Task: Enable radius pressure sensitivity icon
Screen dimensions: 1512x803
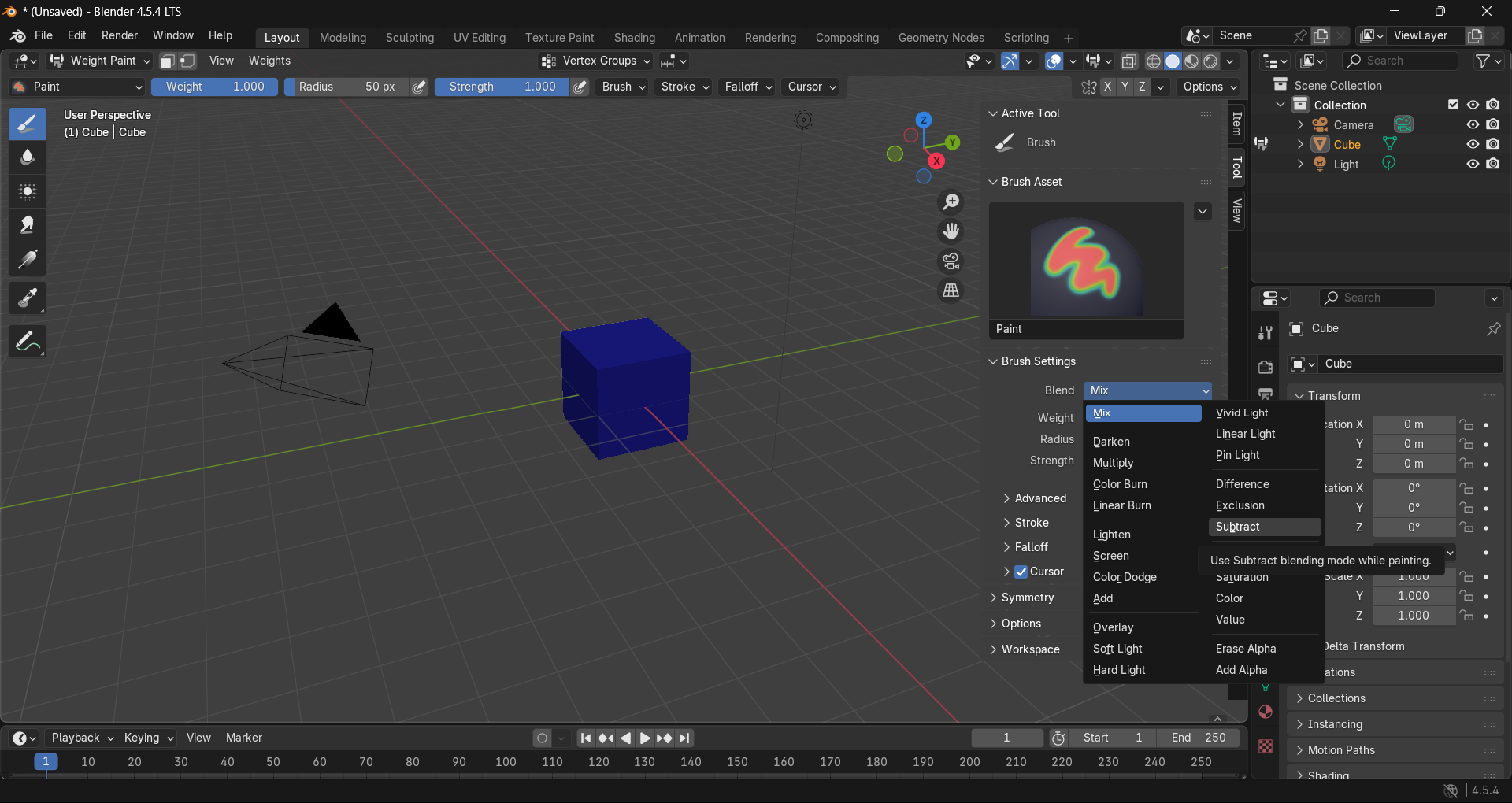Action: [x=420, y=87]
